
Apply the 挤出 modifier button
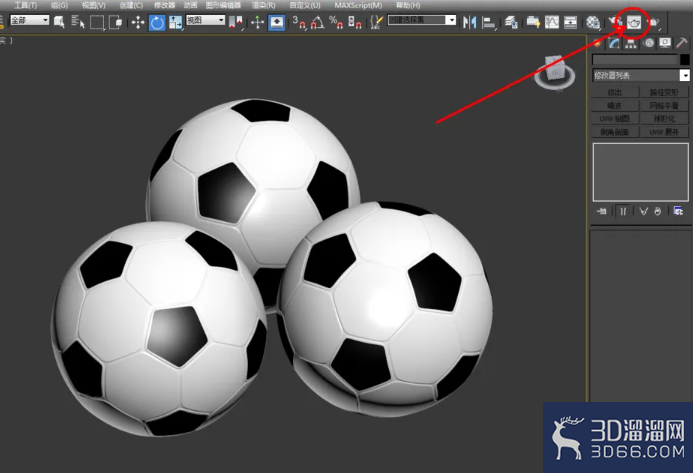coord(615,92)
